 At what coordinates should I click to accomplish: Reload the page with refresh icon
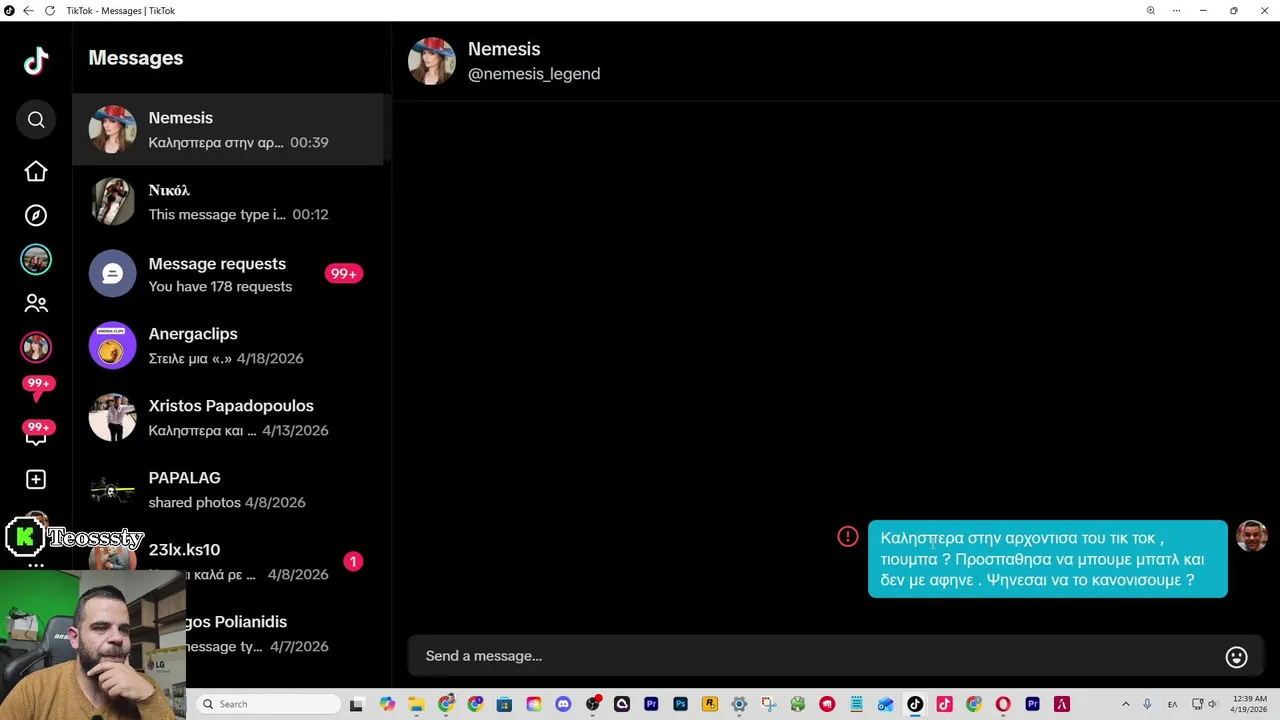click(50, 10)
